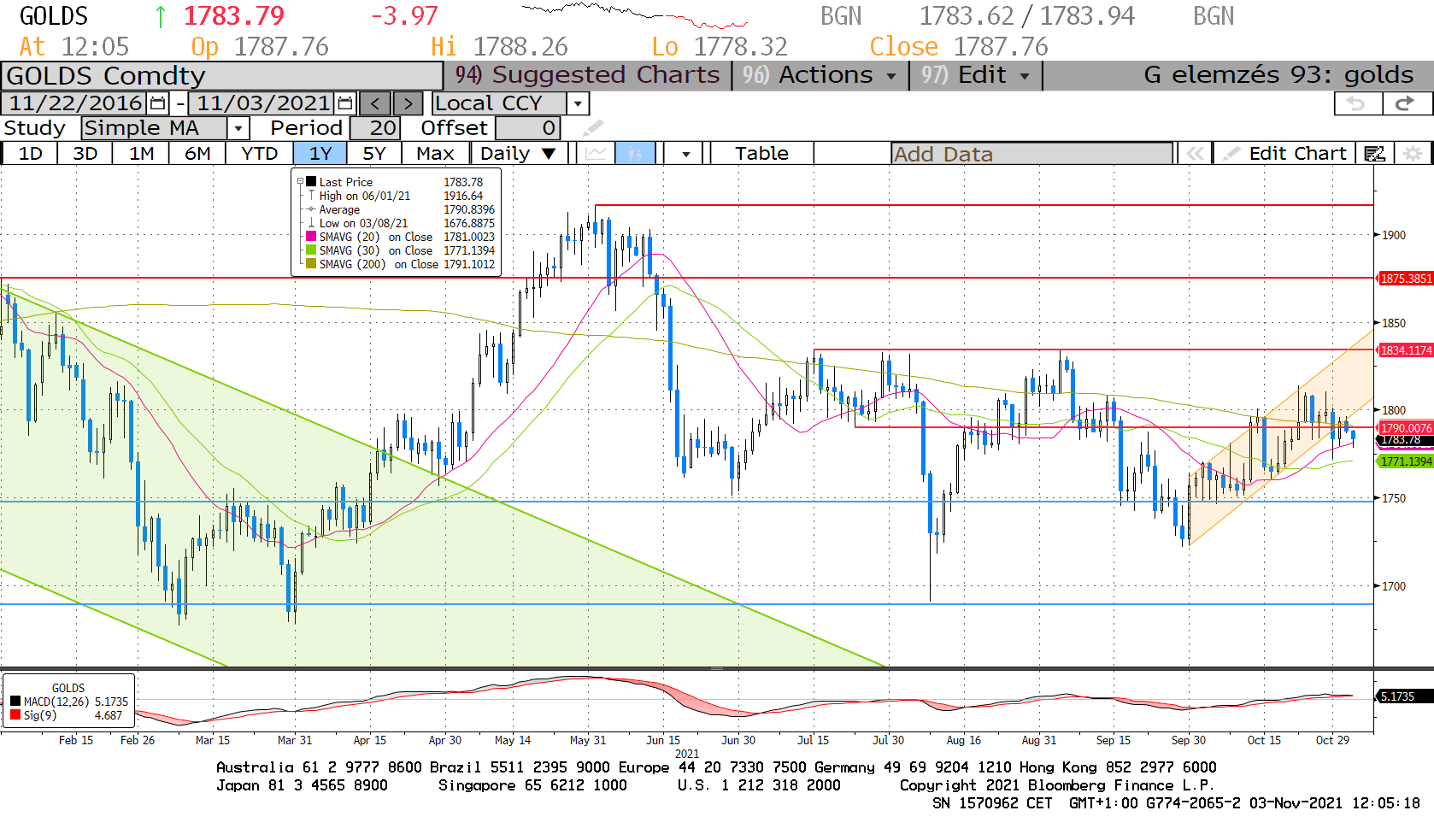
Task: Open the Local CCY dropdown arrow
Action: (x=579, y=103)
